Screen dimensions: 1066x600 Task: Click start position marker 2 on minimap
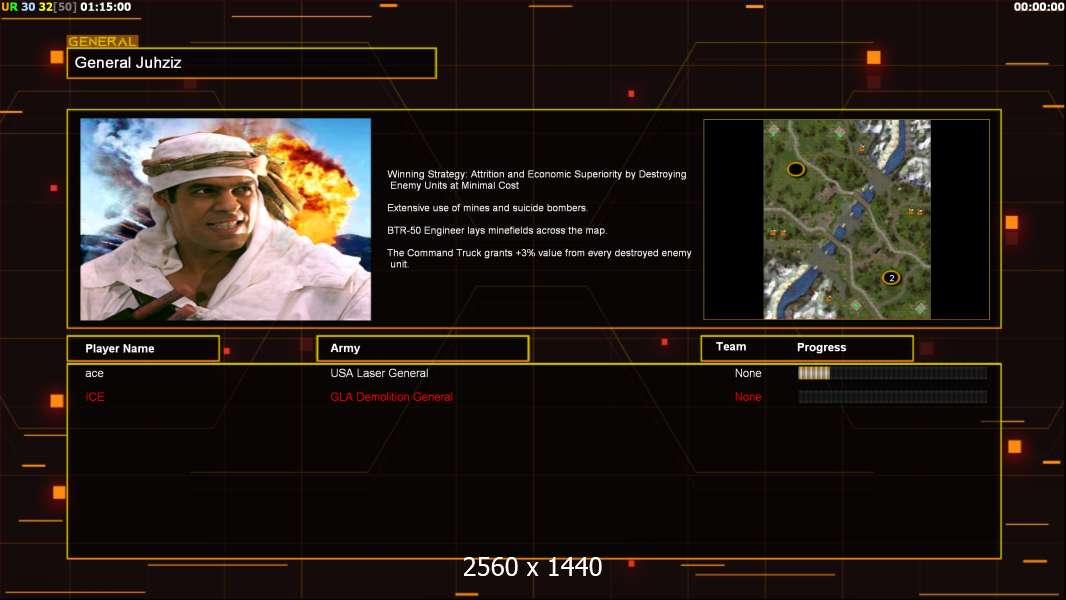[891, 277]
